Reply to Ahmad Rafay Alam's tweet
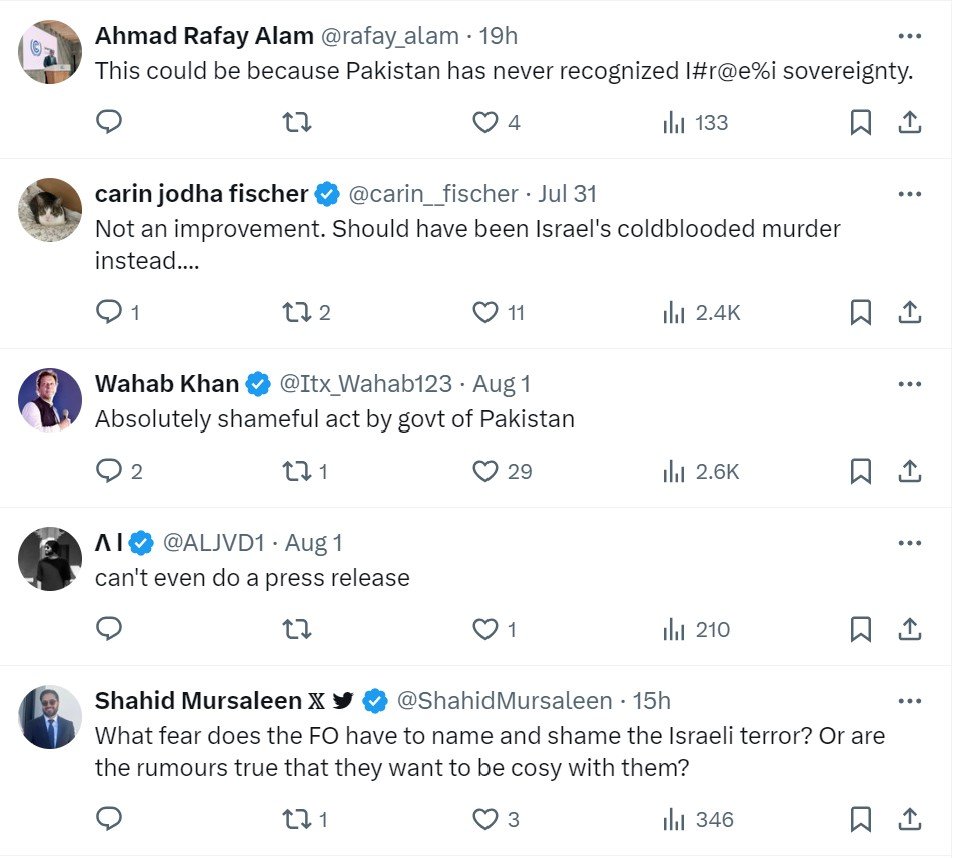The height and width of the screenshot is (858, 972). tap(109, 122)
